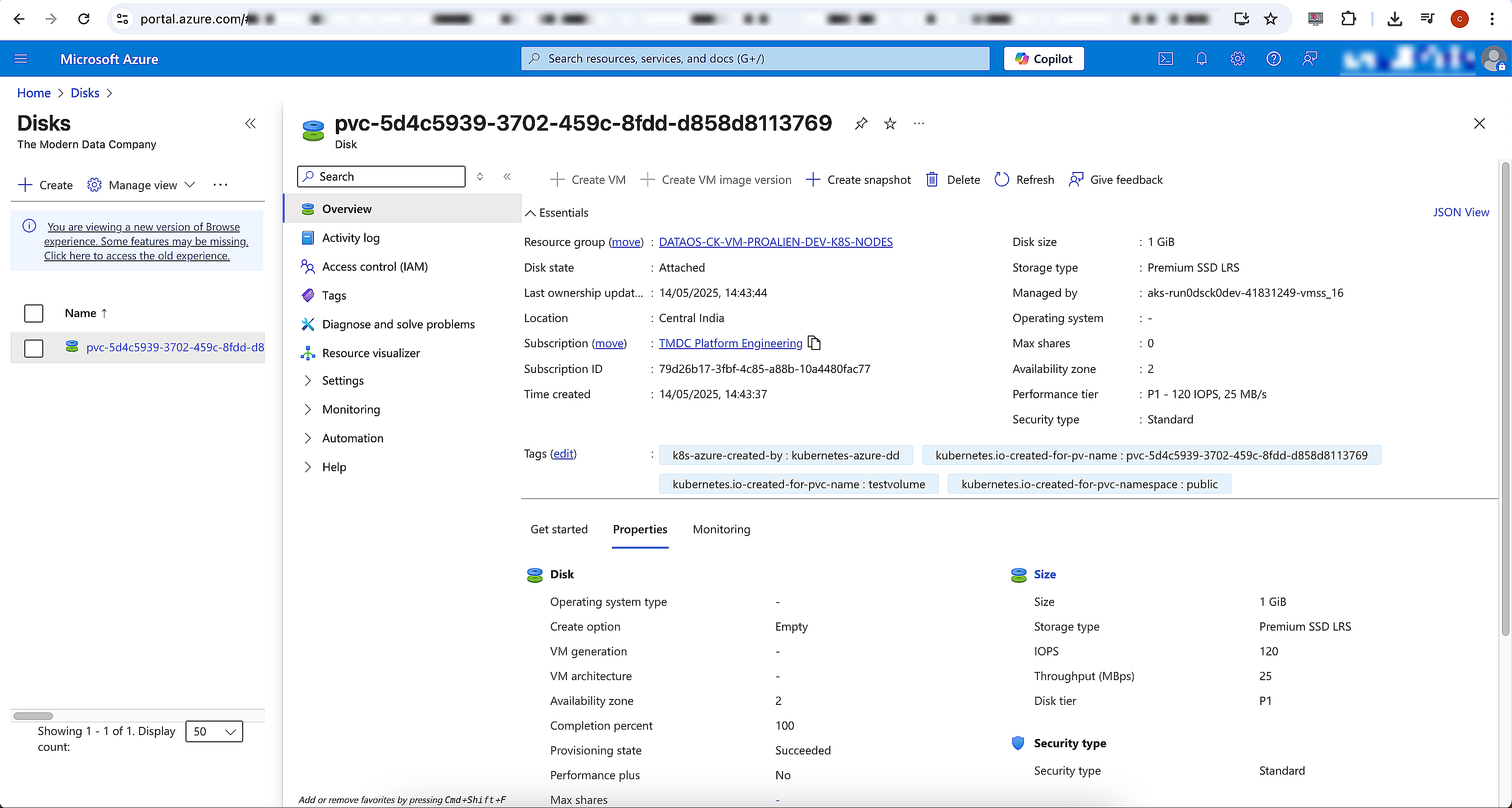The image size is (1512, 808).
Task: Close the disk detail blade
Action: (x=1479, y=123)
